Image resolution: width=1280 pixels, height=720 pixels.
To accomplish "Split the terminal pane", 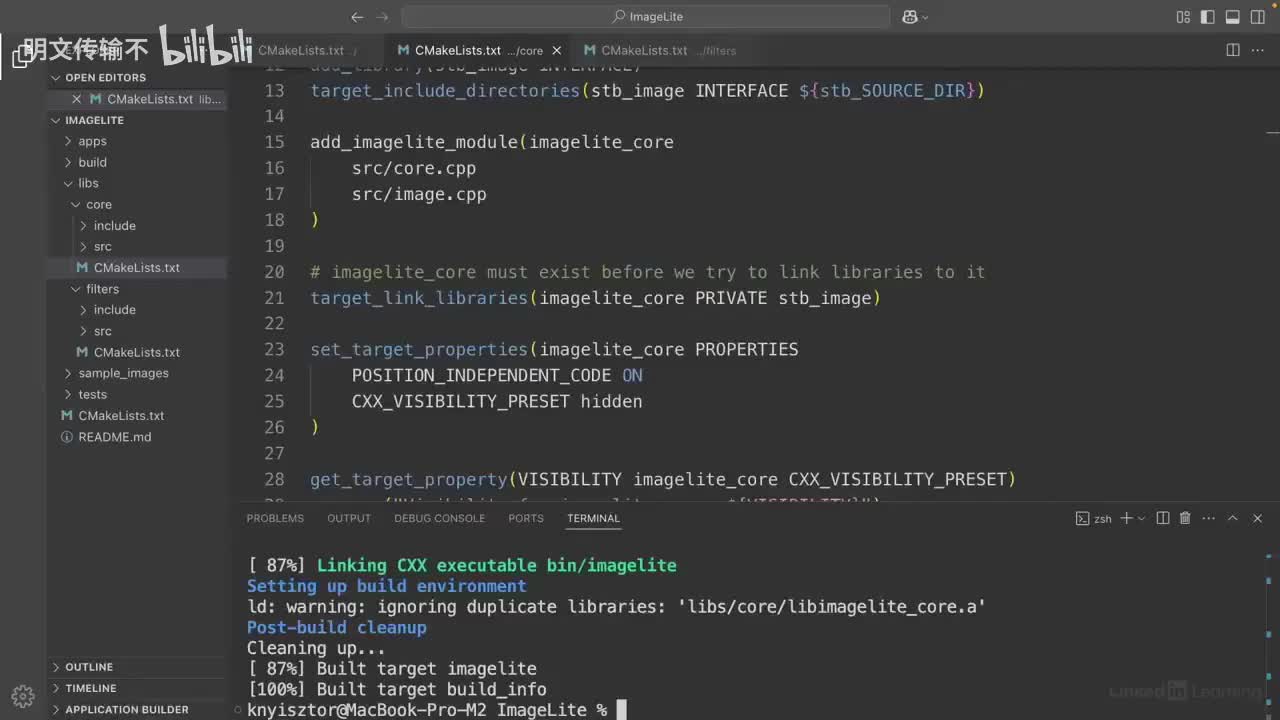I will (x=1162, y=518).
